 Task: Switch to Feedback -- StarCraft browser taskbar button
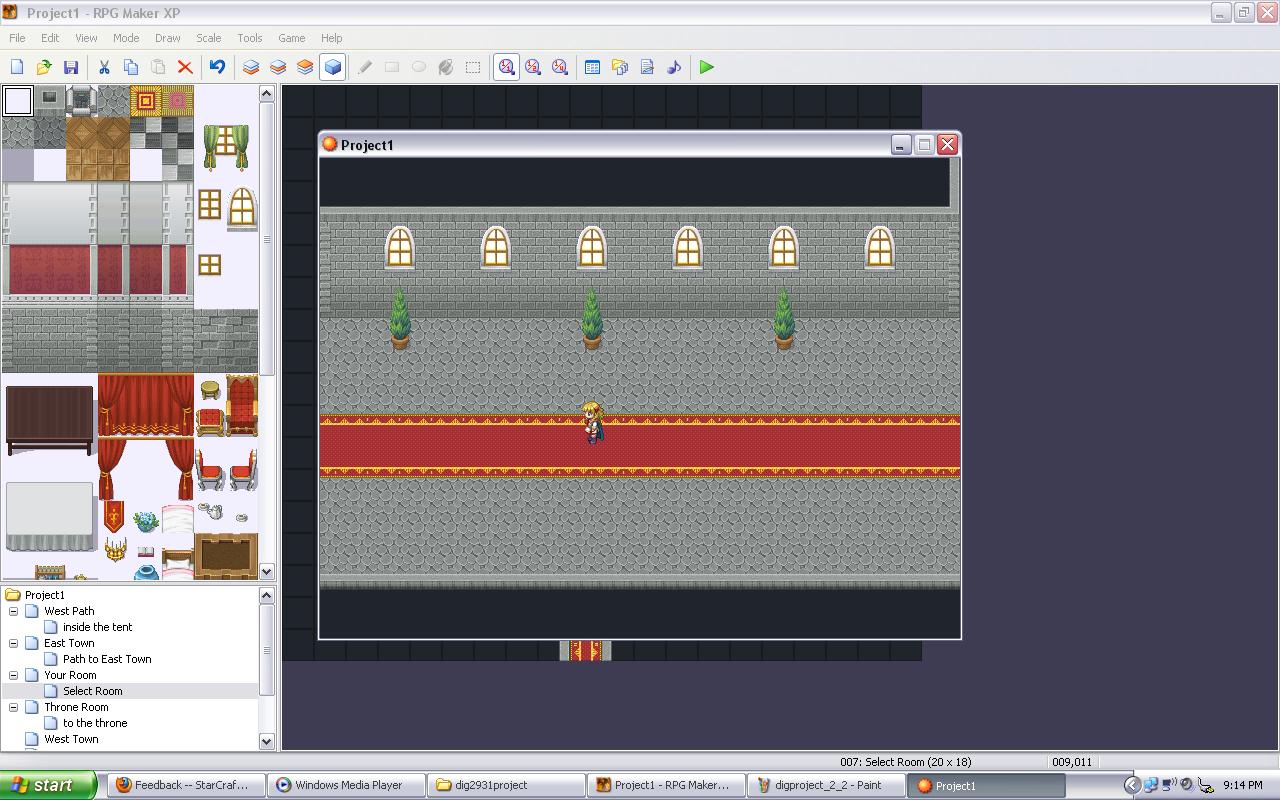[187, 785]
